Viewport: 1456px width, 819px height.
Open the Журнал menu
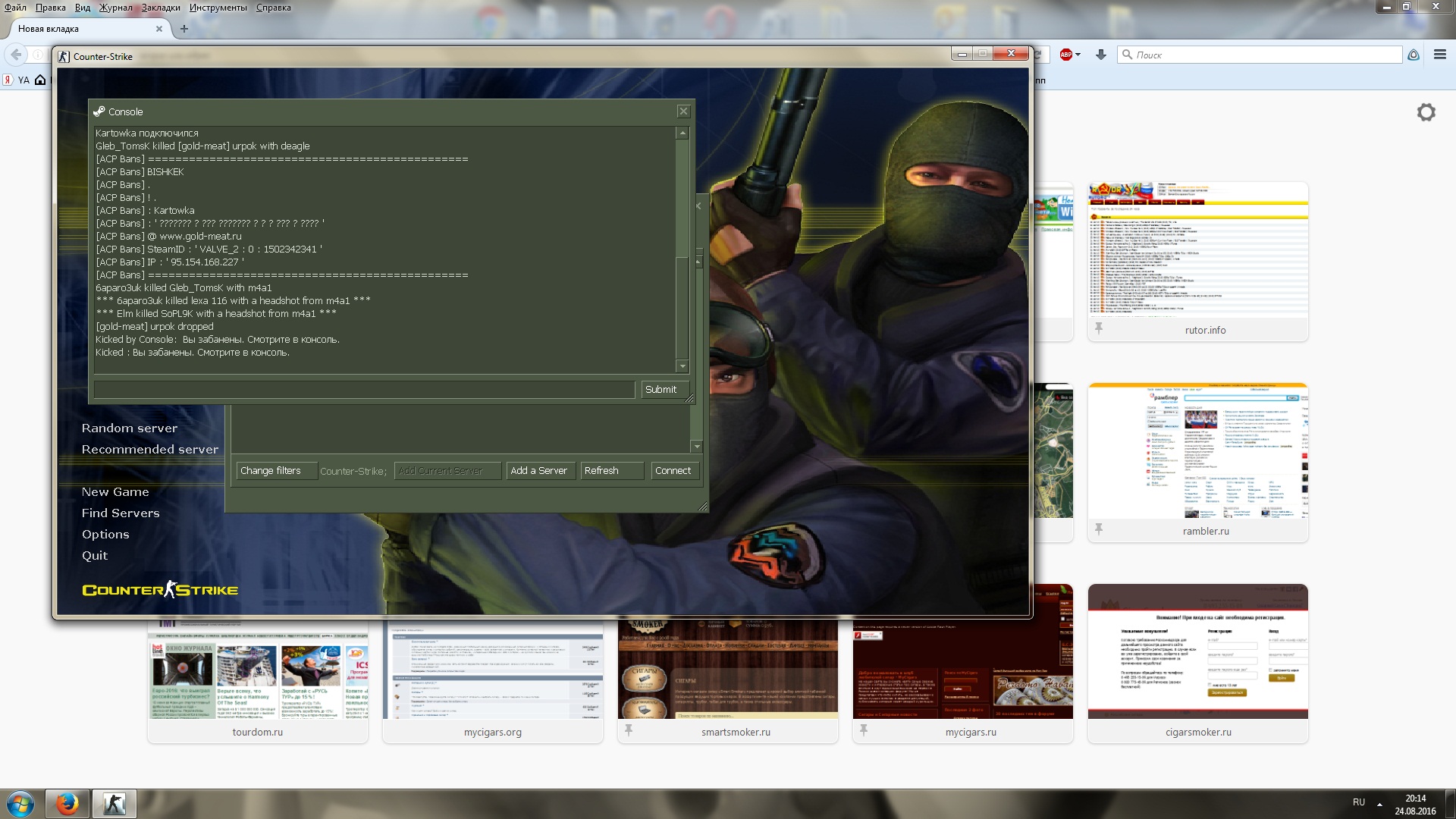point(115,8)
